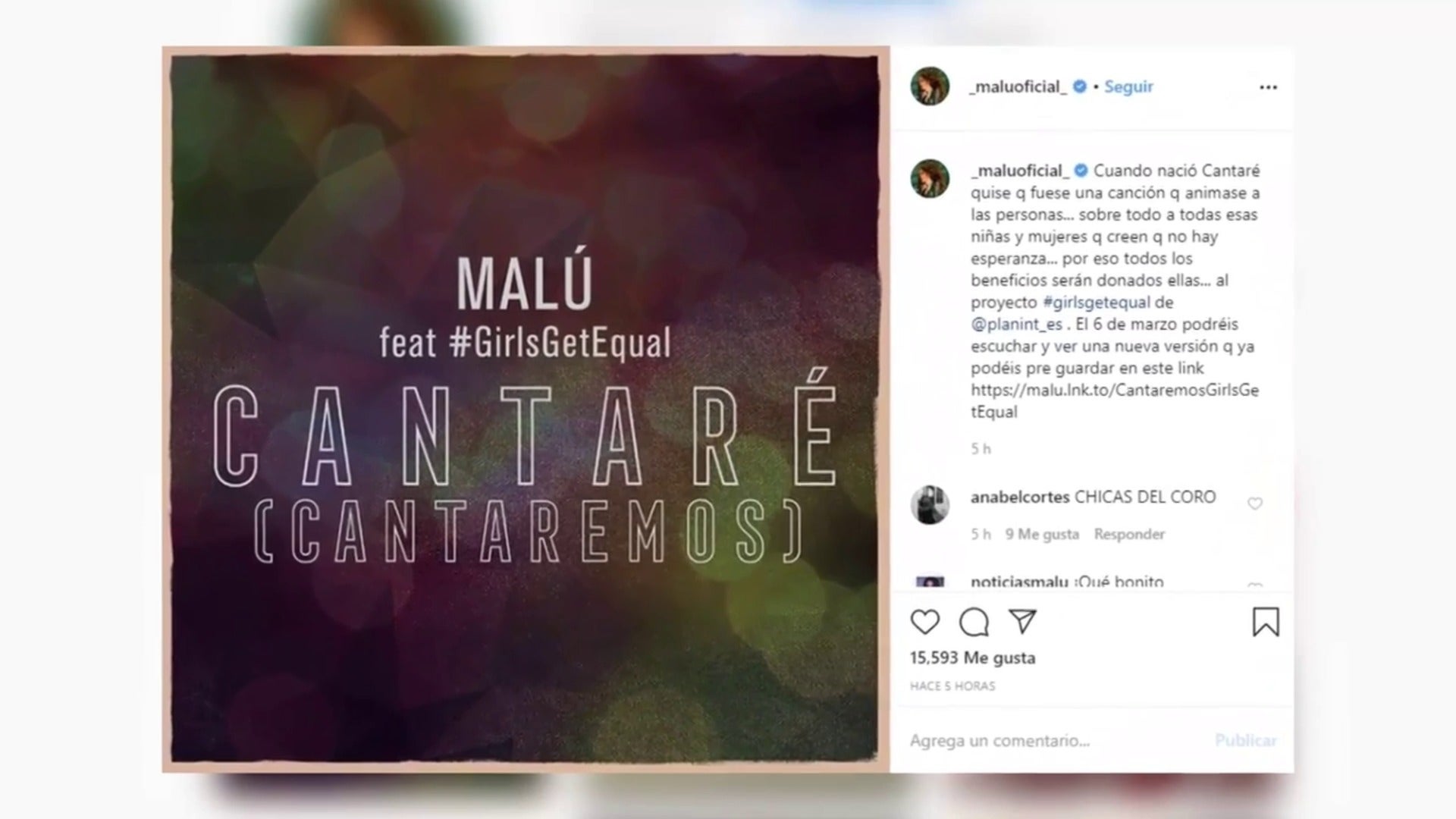Open the three-dot more options menu
The height and width of the screenshot is (819, 1456).
point(1268,87)
